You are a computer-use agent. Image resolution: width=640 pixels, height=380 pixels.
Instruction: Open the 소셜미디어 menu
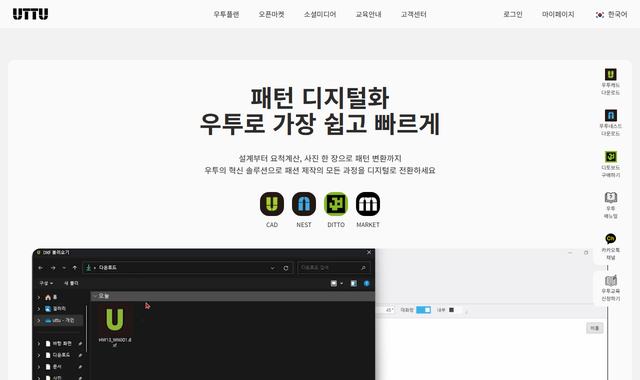[x=320, y=14]
